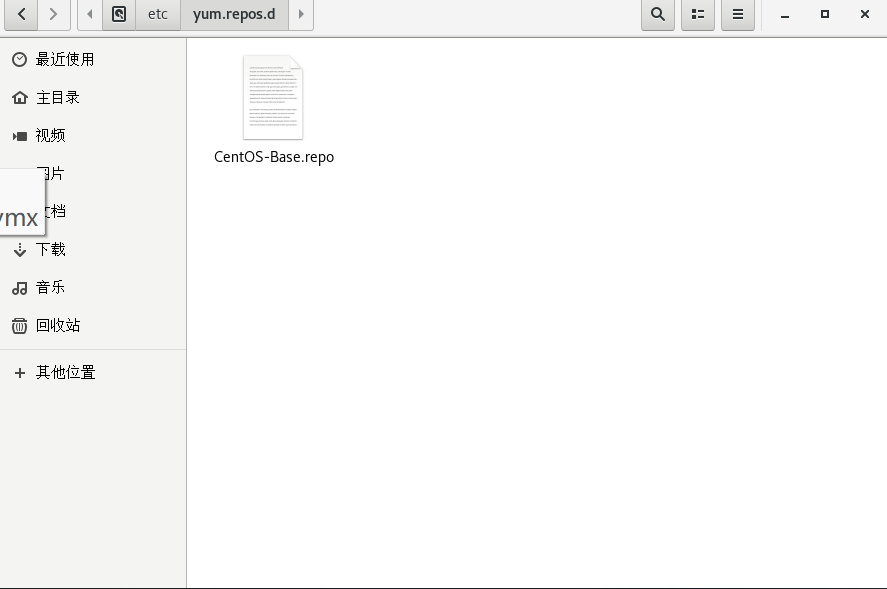Close the file manager window
The height and width of the screenshot is (589, 887).
[x=864, y=14]
